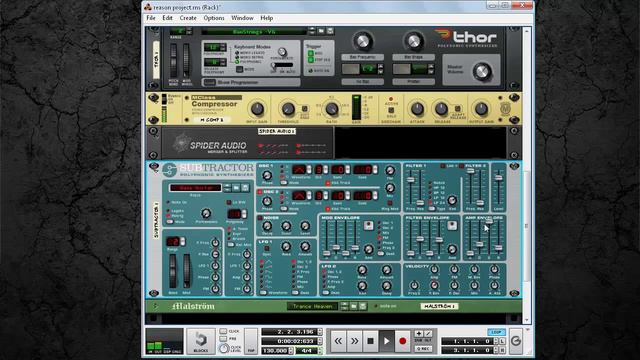This screenshot has width=640, height=360.
Task: Toggle Subtractor Low BW button
Action: 229,202
